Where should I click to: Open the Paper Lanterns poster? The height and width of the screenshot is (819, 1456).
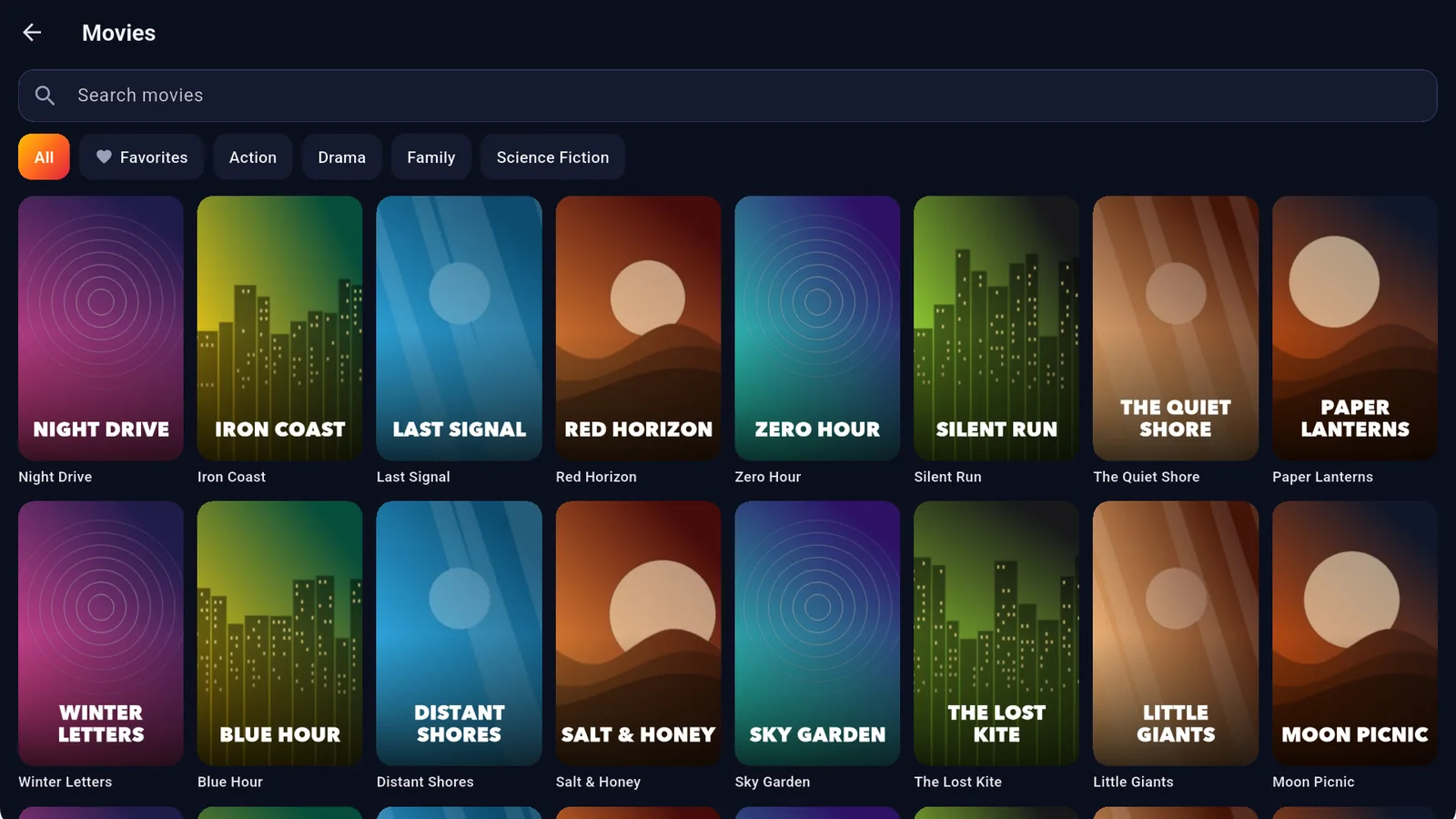(x=1355, y=329)
